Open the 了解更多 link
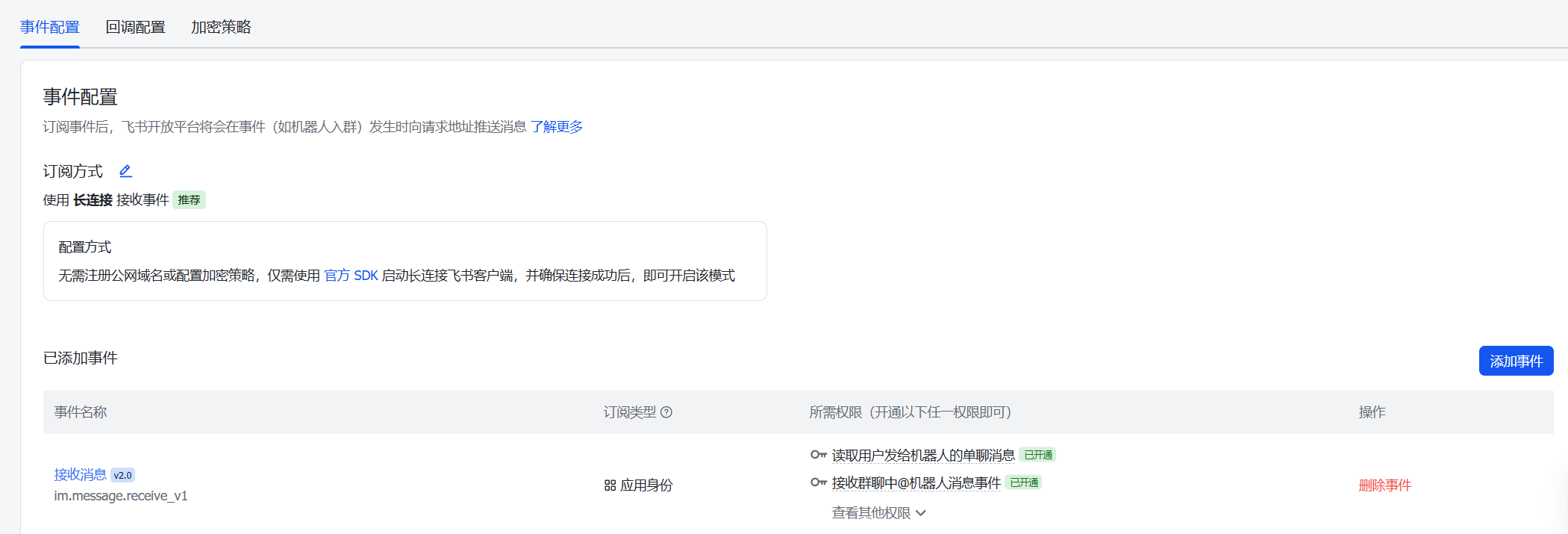The image size is (1568, 534). tap(557, 127)
